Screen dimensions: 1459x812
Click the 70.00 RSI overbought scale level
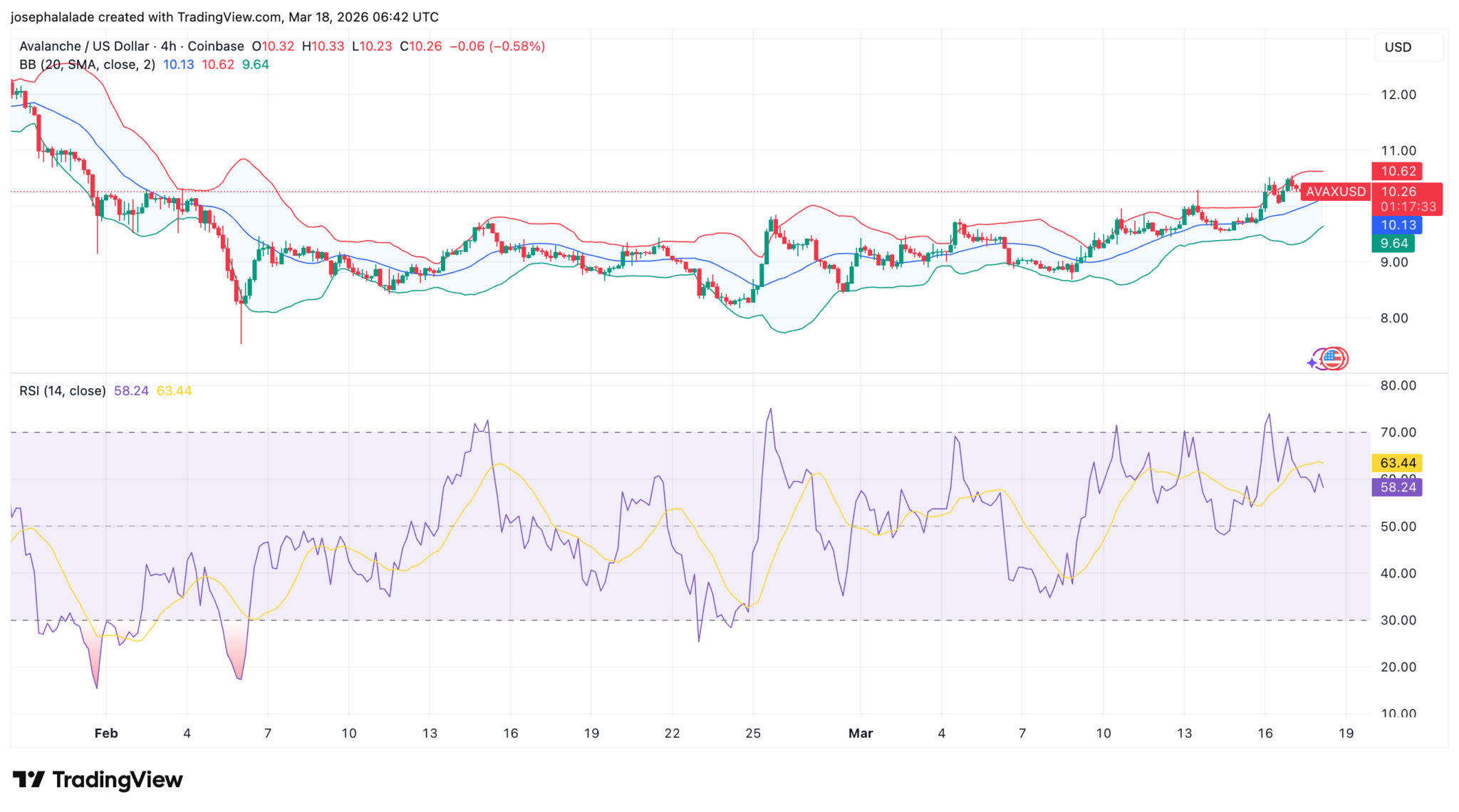[1398, 432]
